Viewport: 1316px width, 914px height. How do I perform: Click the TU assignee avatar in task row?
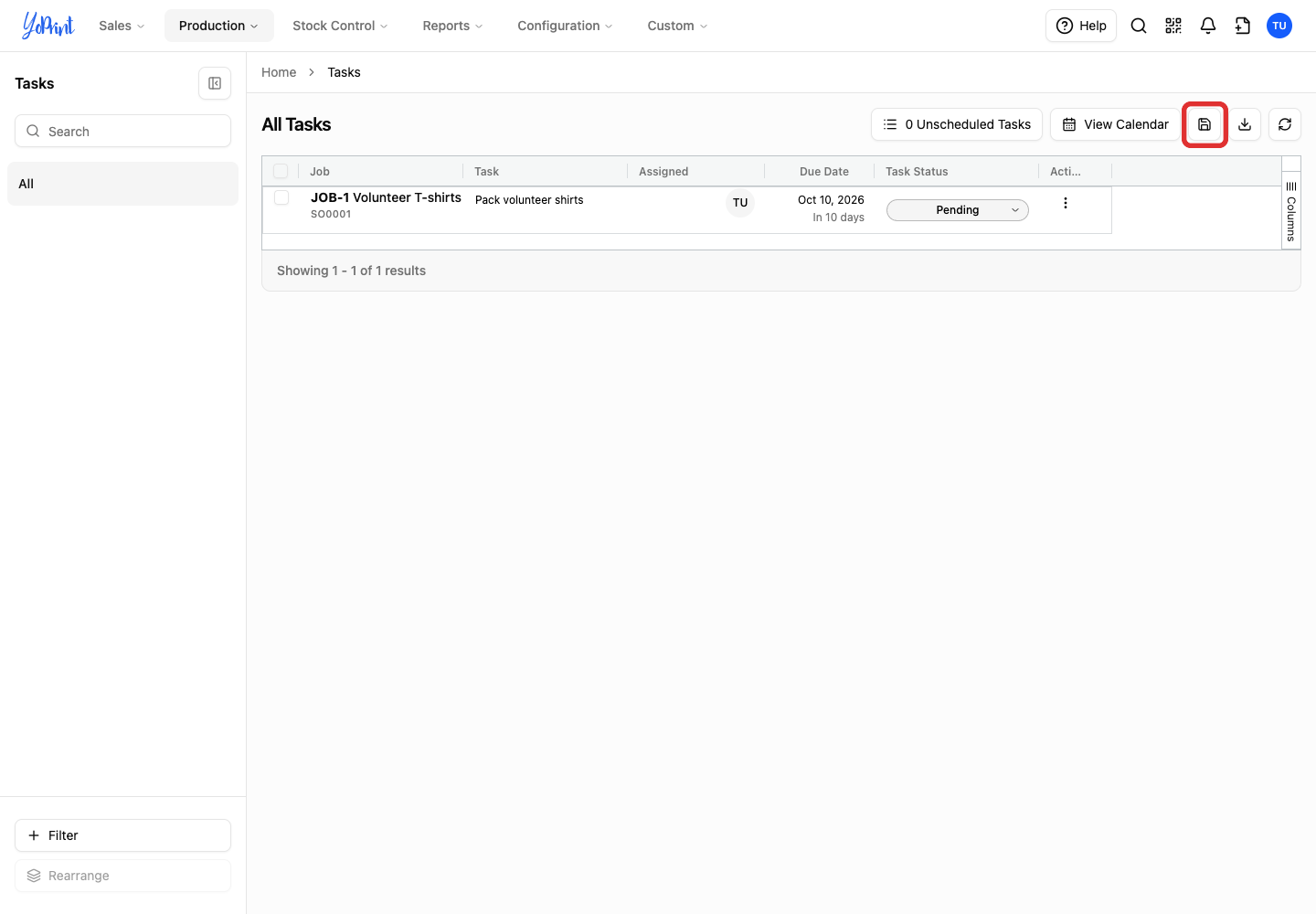740,203
